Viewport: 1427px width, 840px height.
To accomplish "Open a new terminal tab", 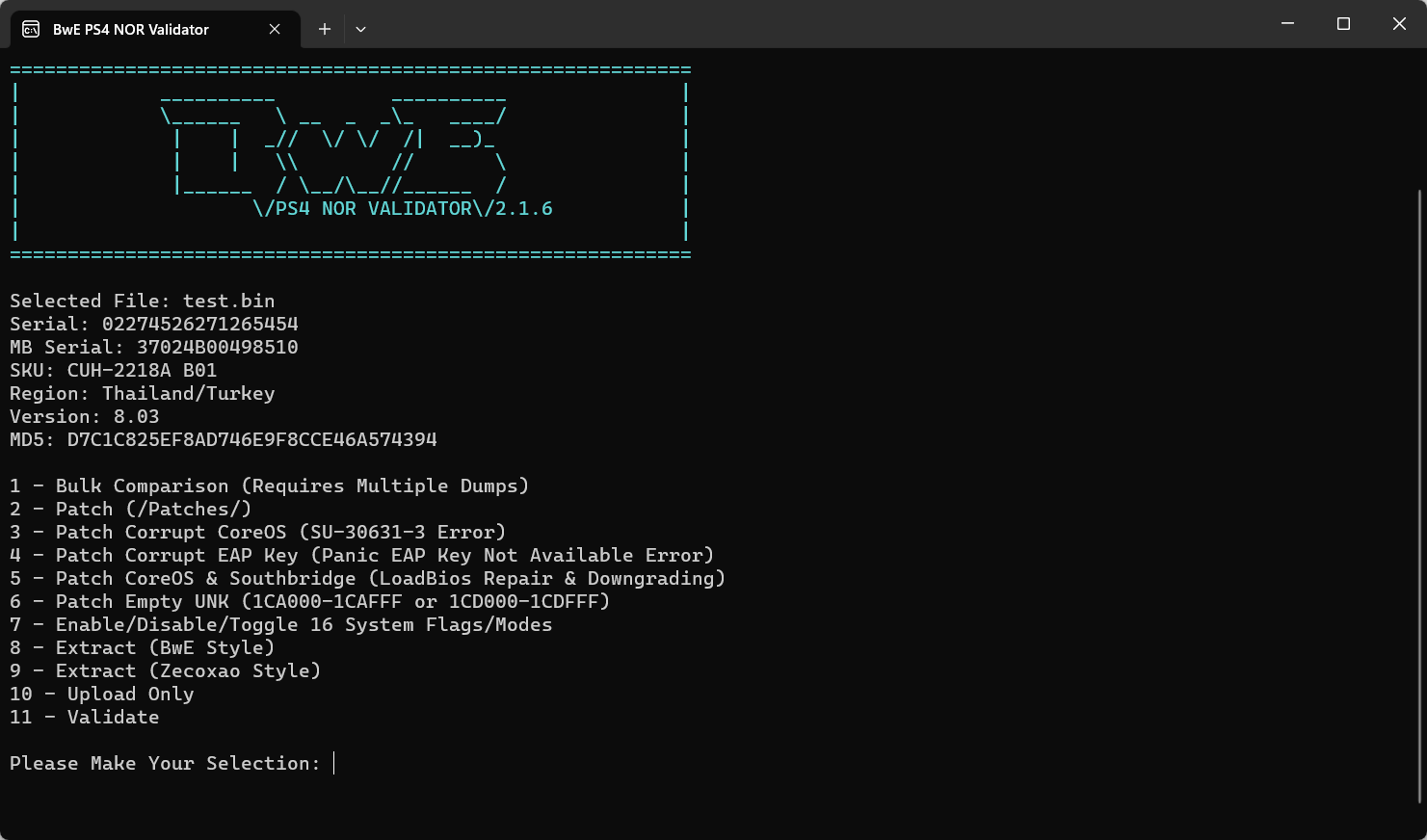I will click(325, 29).
